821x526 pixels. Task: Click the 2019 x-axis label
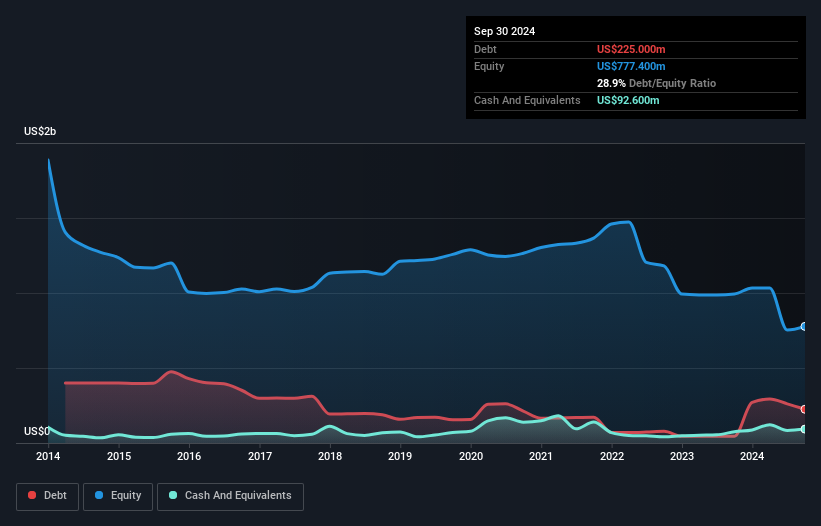click(400, 456)
